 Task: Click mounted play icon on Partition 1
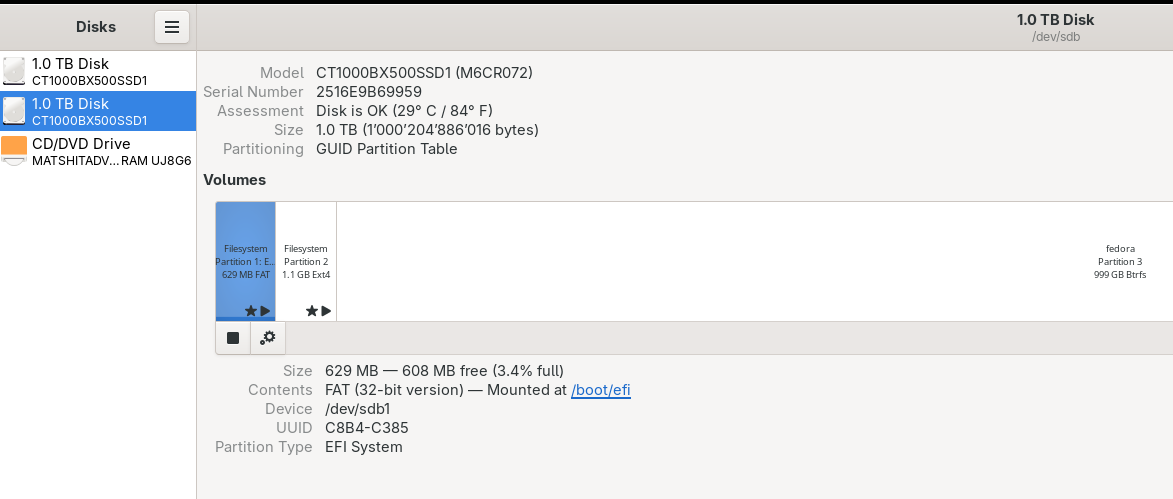[266, 311]
